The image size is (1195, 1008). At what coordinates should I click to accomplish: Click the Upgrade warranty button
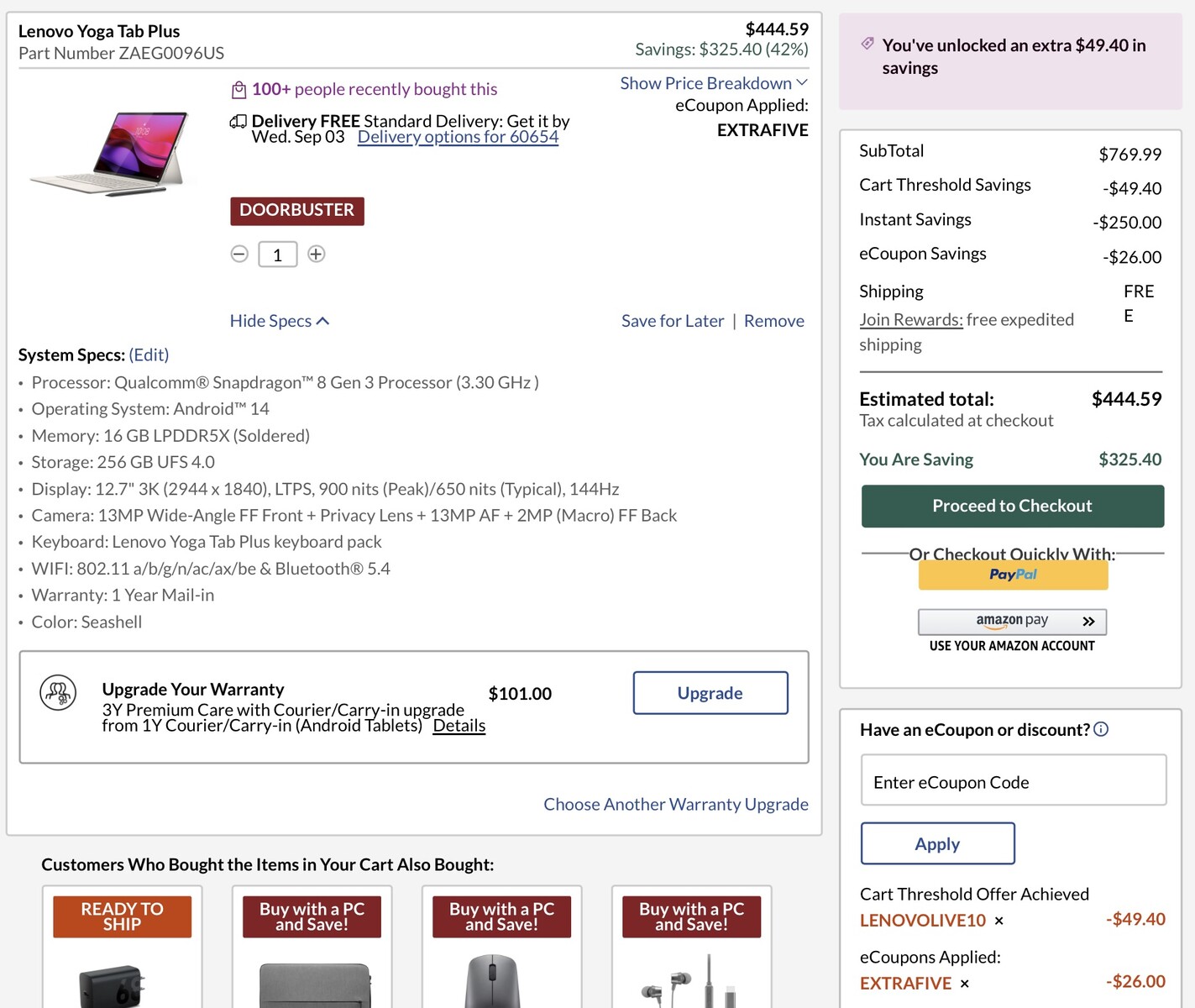tap(710, 693)
